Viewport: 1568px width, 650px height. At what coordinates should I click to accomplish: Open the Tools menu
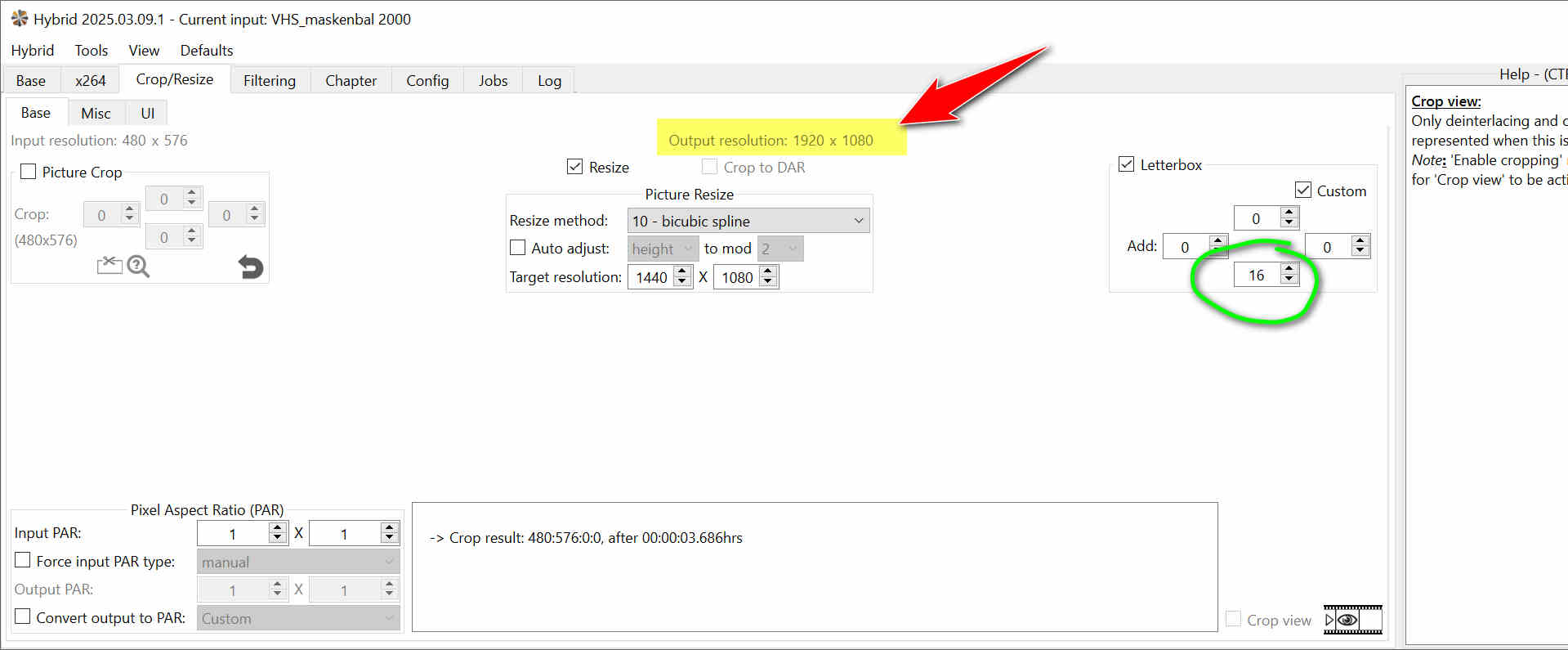tap(91, 51)
